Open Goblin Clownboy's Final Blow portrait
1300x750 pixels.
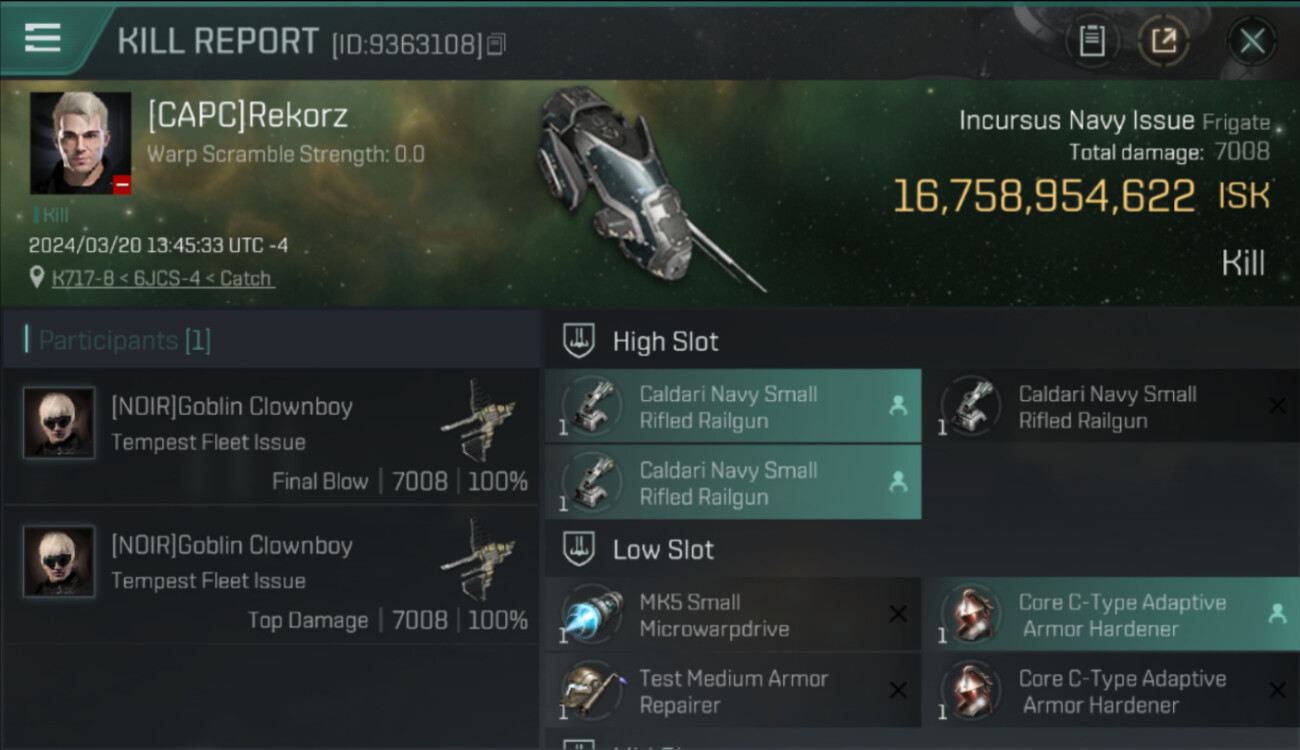[59, 423]
